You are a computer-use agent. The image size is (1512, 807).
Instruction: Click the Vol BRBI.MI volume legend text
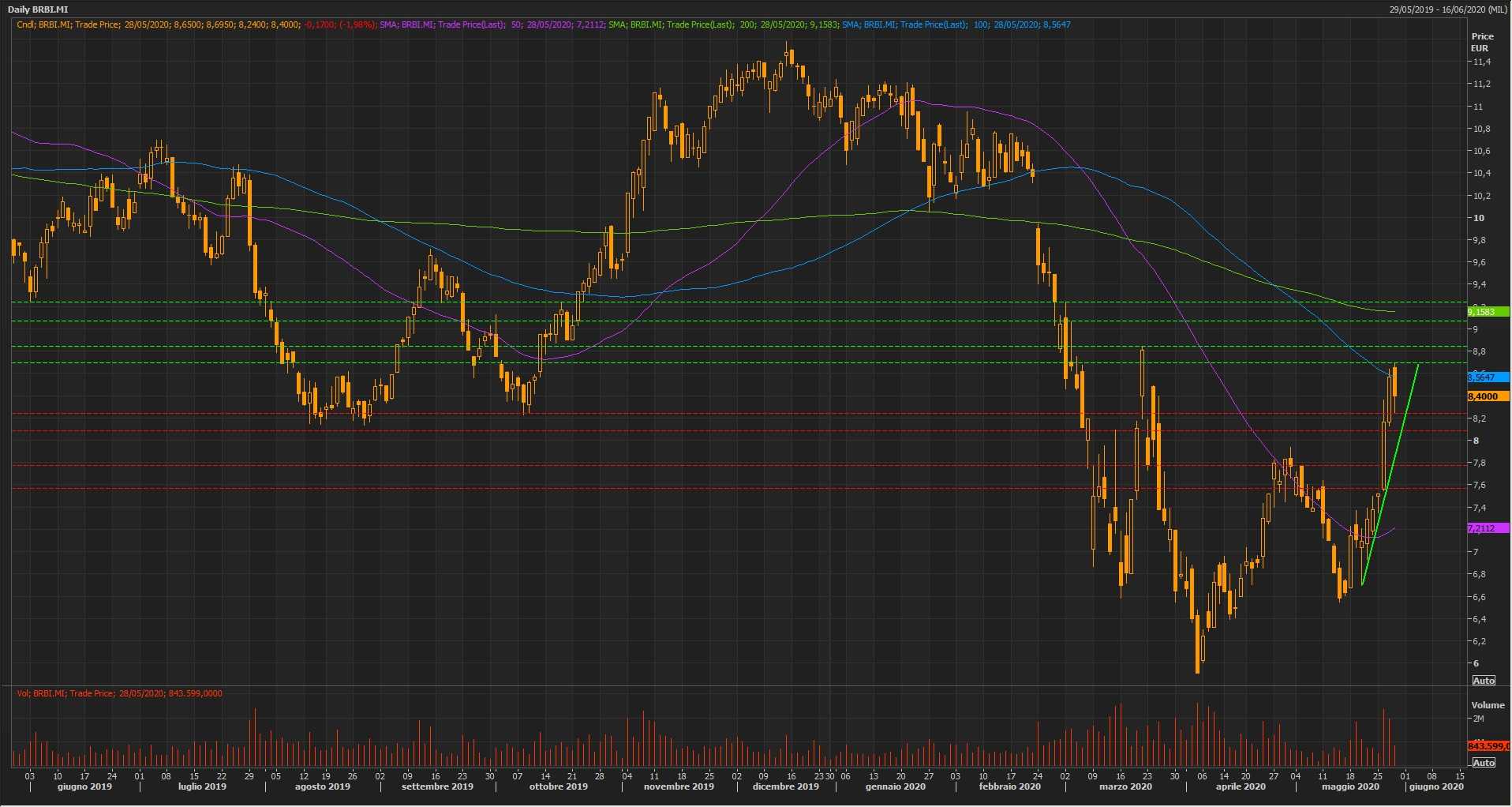[x=120, y=693]
